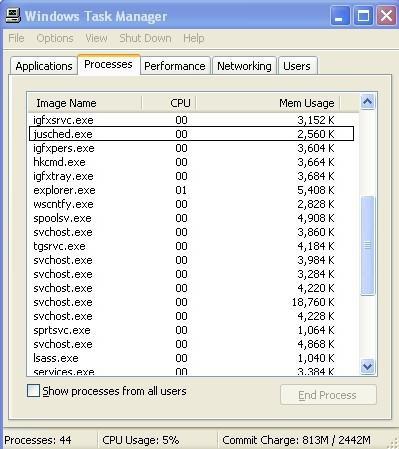Select the lsass.exe process
This screenshot has height=449, width=399.
pos(192,358)
